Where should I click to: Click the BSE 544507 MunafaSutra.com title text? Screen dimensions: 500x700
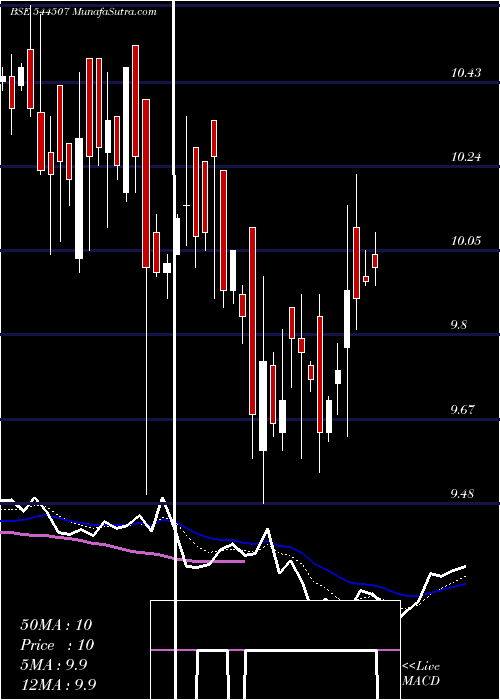tap(83, 12)
